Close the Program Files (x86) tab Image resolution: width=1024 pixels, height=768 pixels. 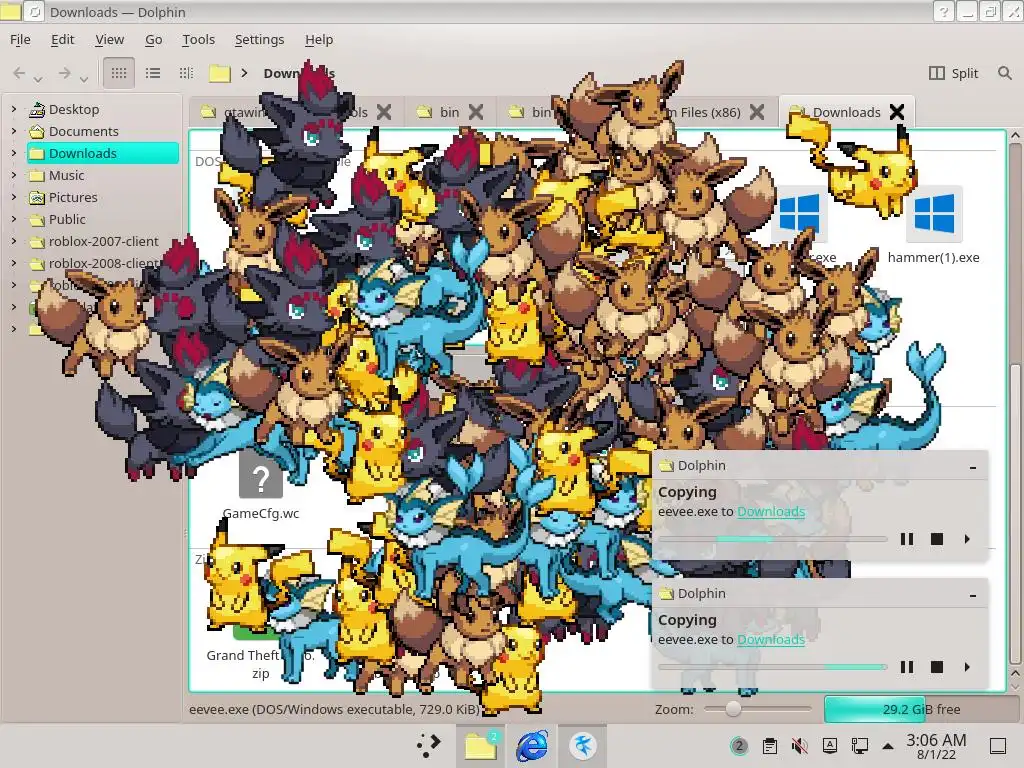click(x=757, y=112)
